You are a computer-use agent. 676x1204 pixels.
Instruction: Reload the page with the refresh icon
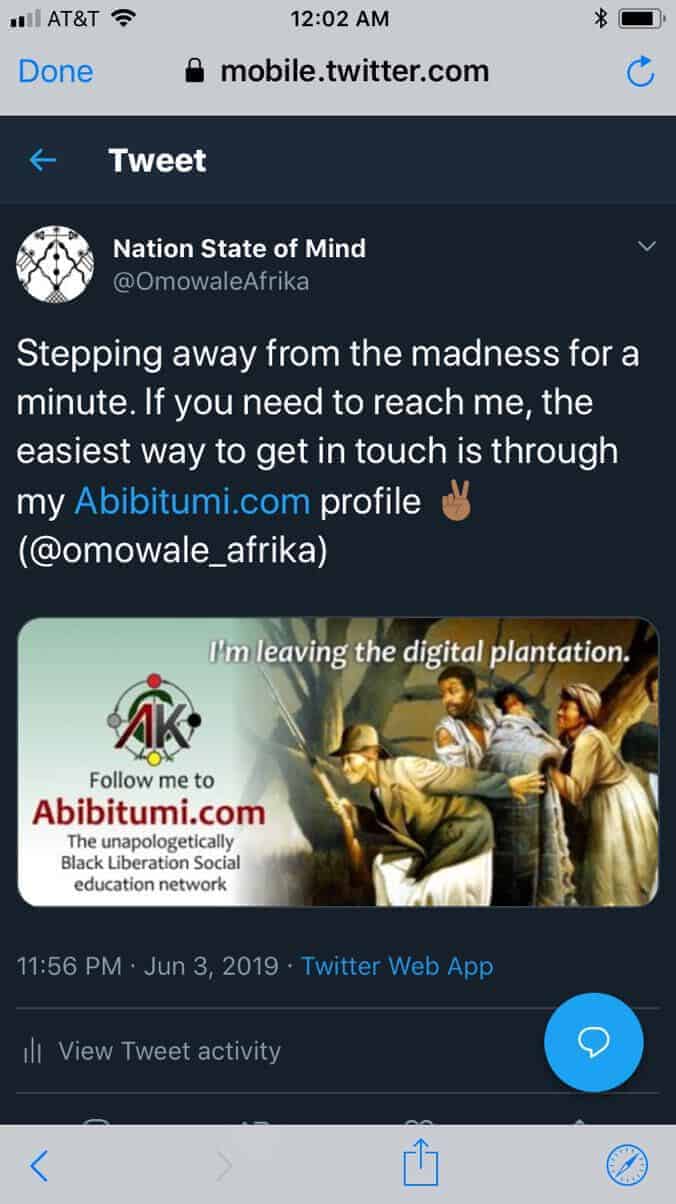[639, 71]
